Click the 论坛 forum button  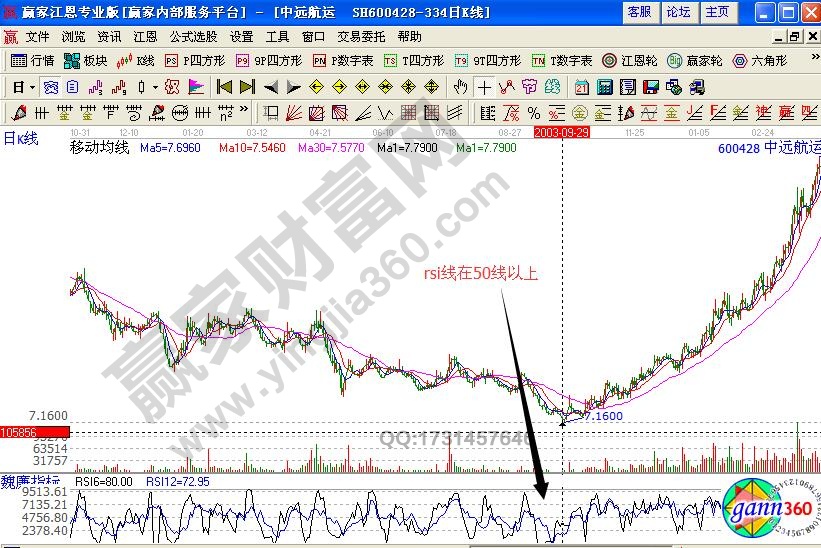pos(678,12)
